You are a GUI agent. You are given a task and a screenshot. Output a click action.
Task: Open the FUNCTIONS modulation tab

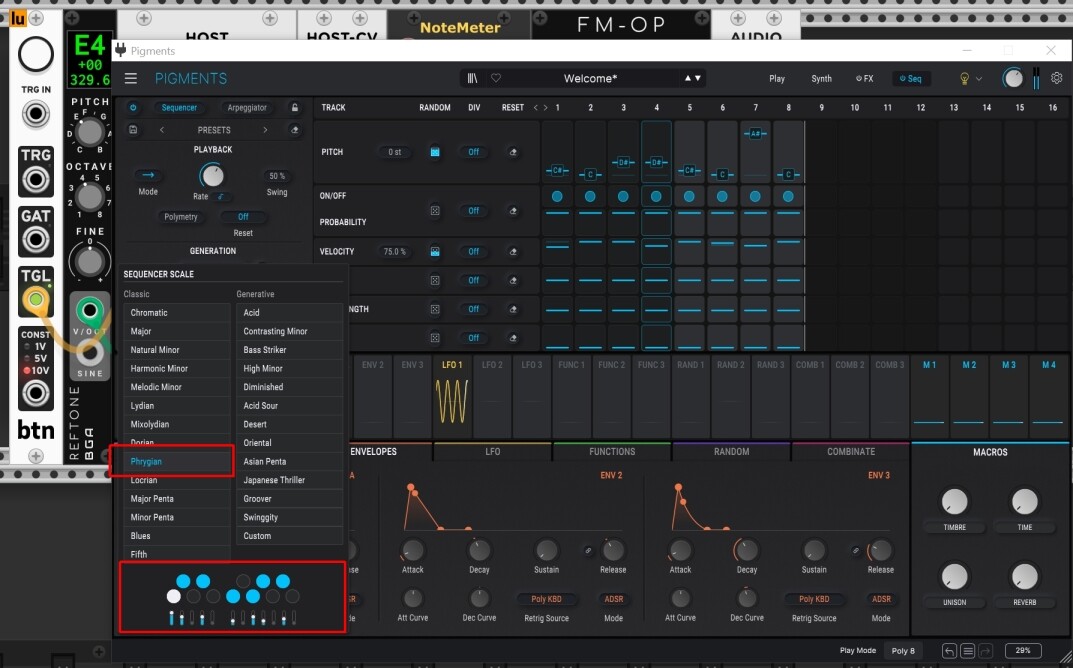(x=612, y=452)
